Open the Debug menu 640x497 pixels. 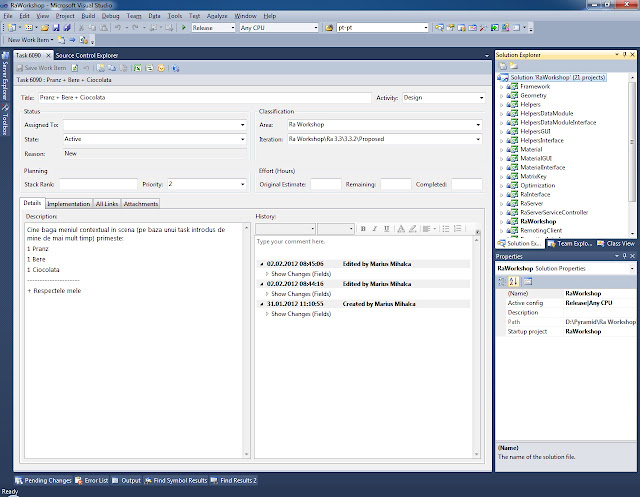(110, 16)
